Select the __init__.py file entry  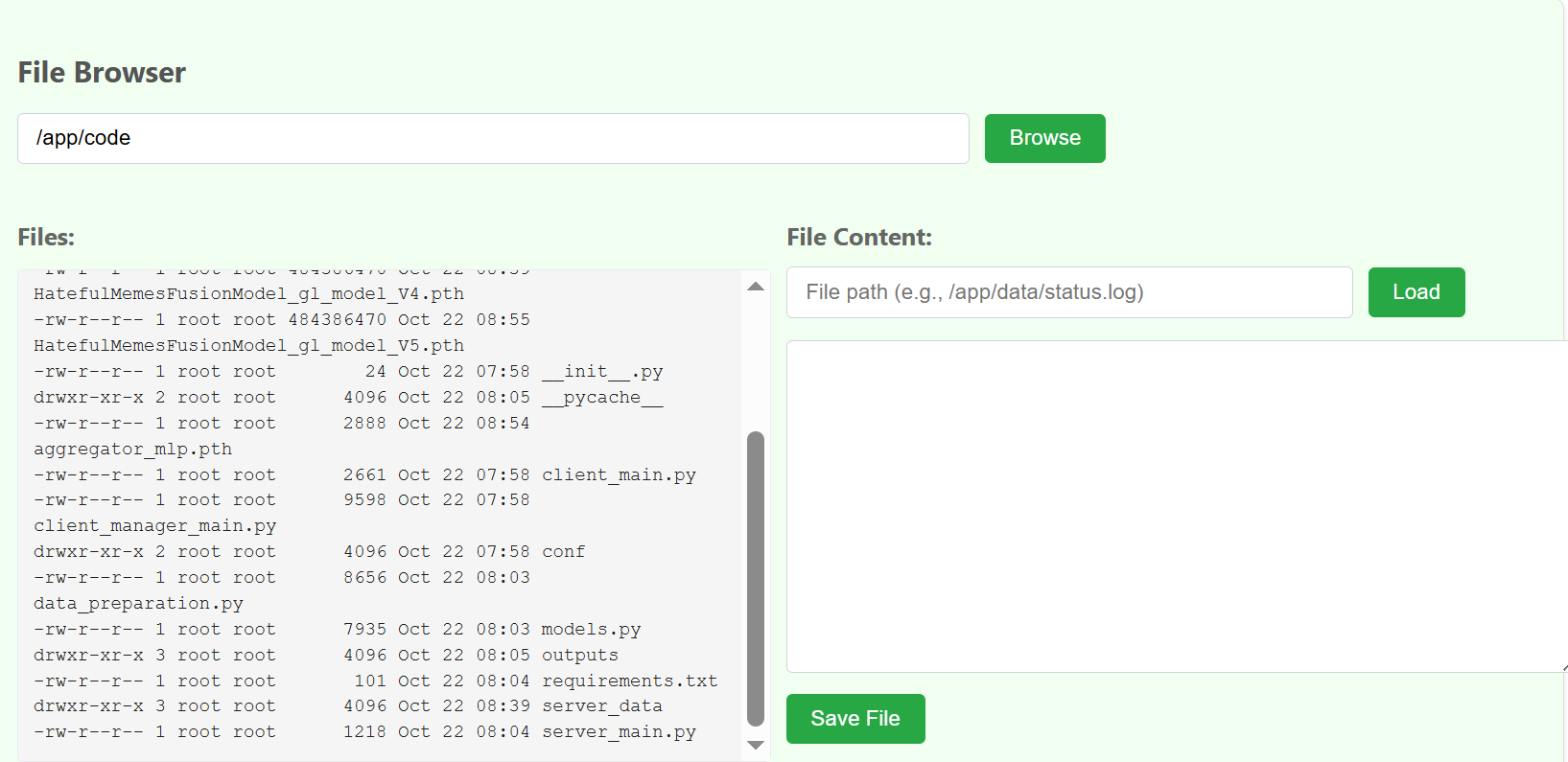click(601, 371)
